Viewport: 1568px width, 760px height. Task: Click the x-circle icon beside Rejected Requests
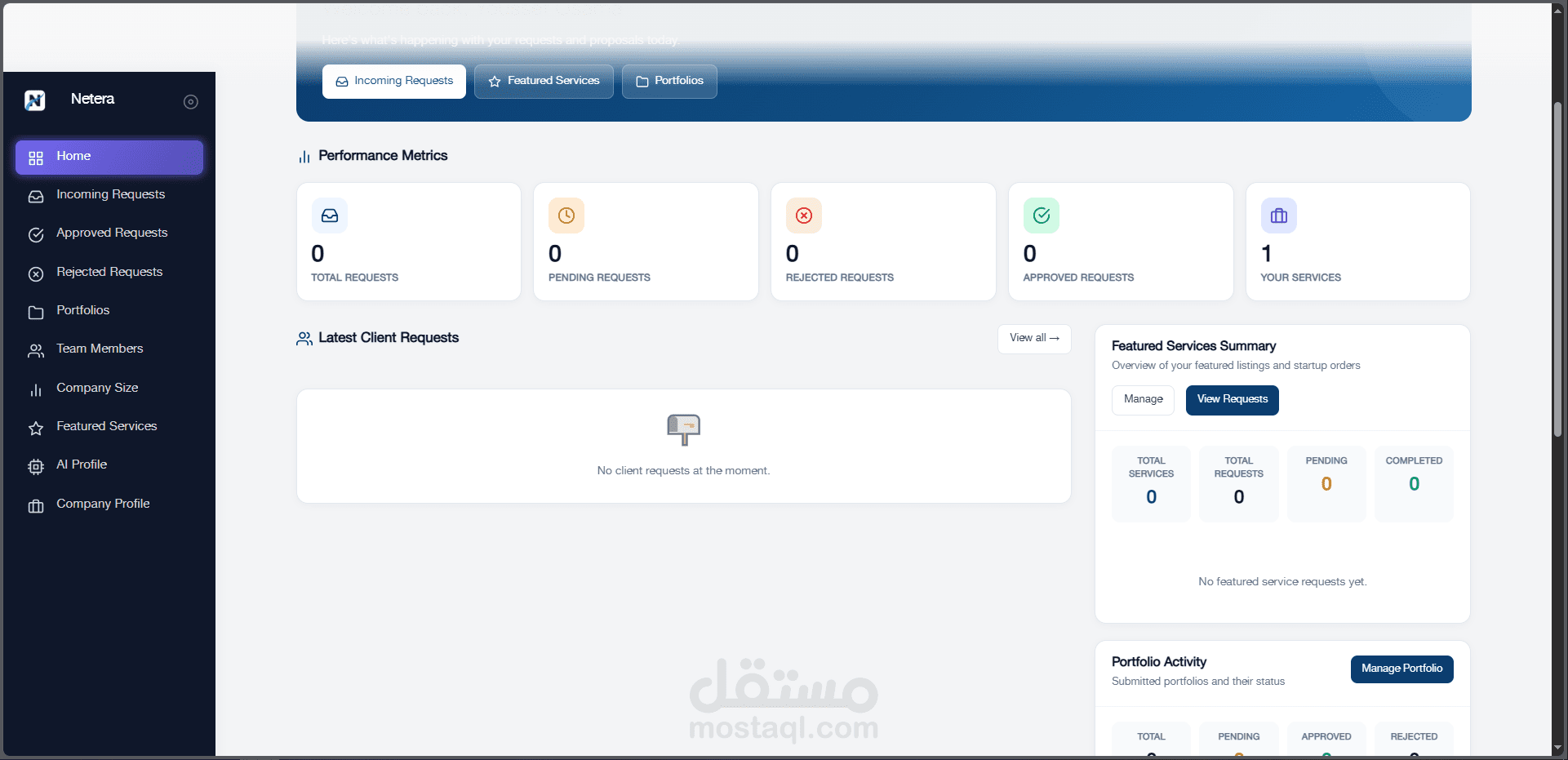(36, 274)
